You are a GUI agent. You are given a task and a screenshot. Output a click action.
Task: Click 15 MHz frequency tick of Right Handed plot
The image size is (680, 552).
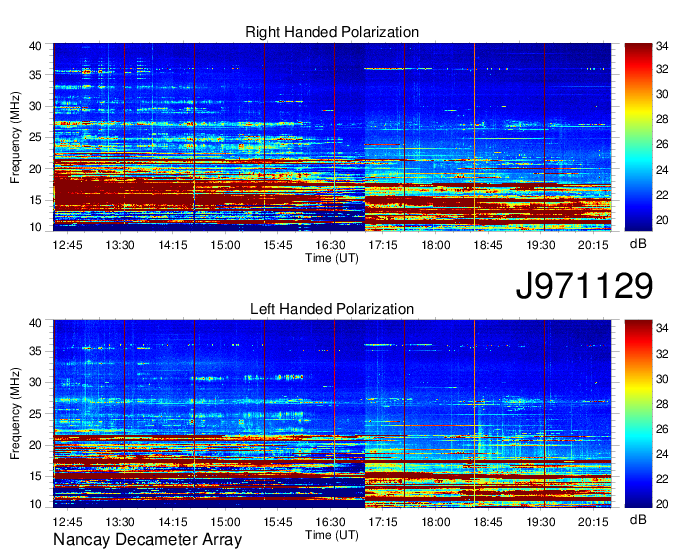pyautogui.click(x=36, y=200)
